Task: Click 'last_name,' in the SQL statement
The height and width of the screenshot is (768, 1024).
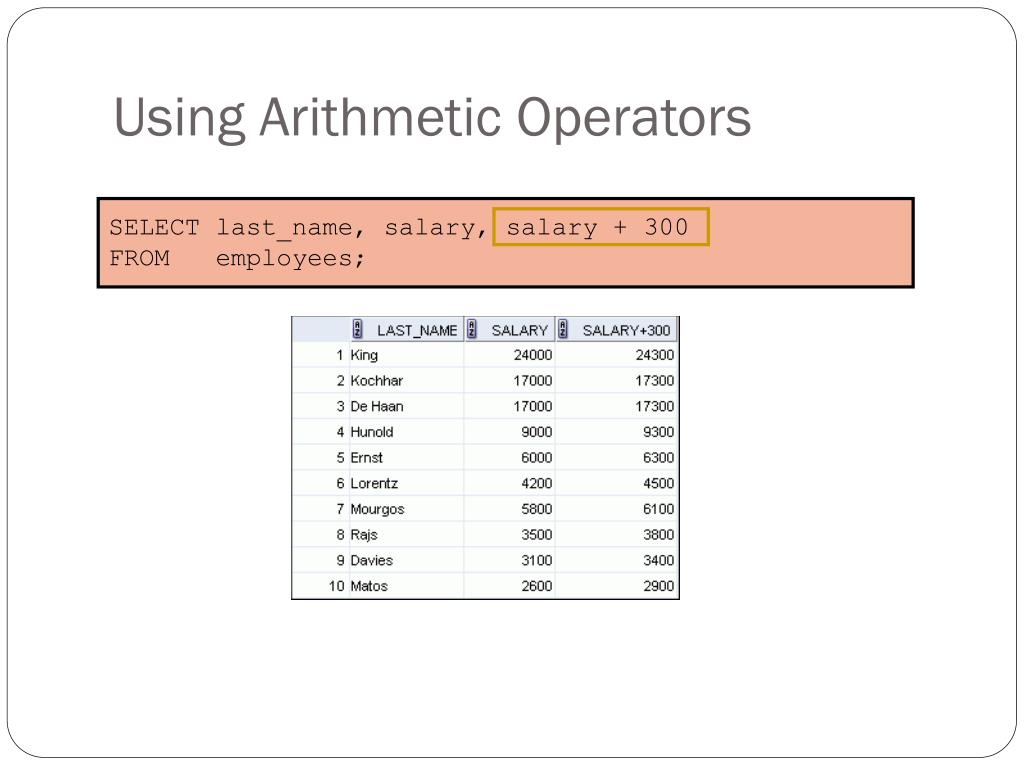Action: (291, 228)
